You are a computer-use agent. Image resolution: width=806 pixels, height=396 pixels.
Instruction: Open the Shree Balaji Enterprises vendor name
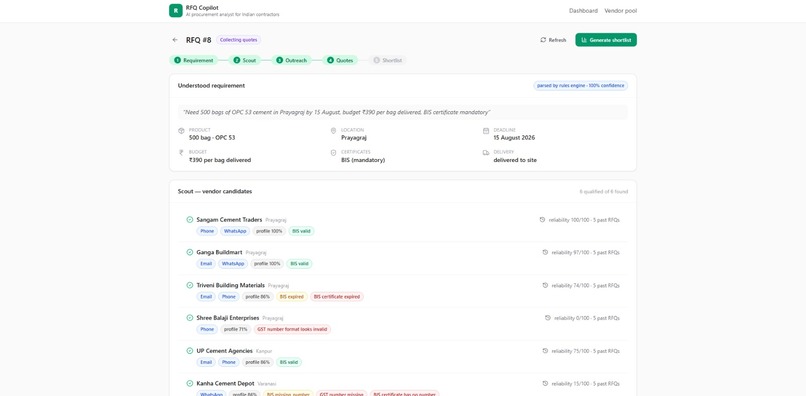(x=228, y=318)
